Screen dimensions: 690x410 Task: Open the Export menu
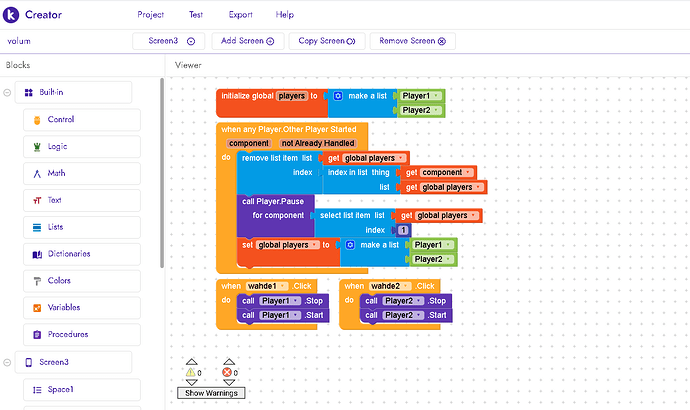point(240,15)
